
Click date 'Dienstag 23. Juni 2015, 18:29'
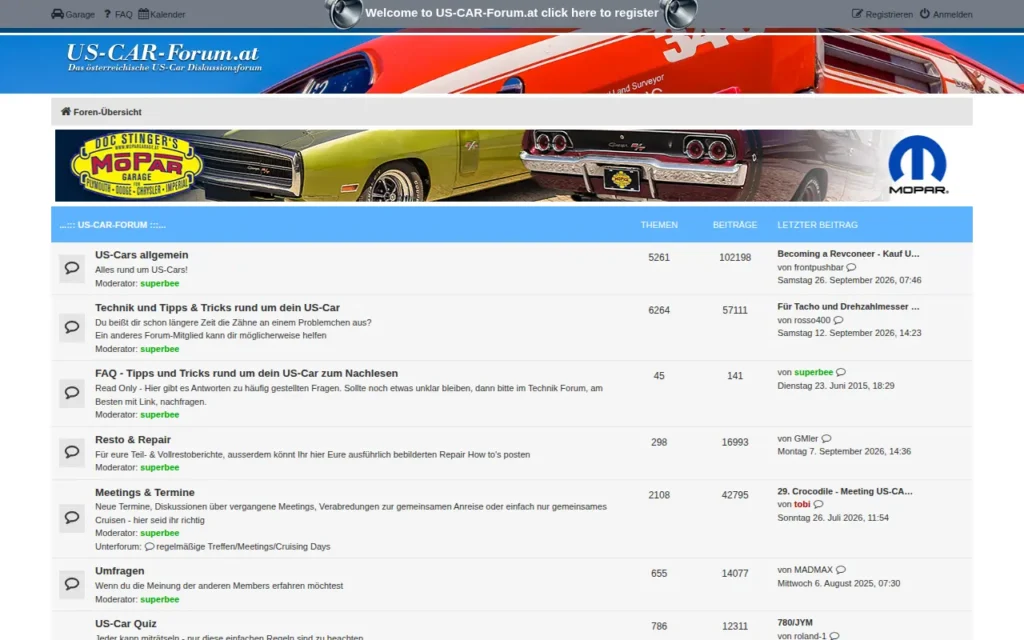[x=835, y=386]
